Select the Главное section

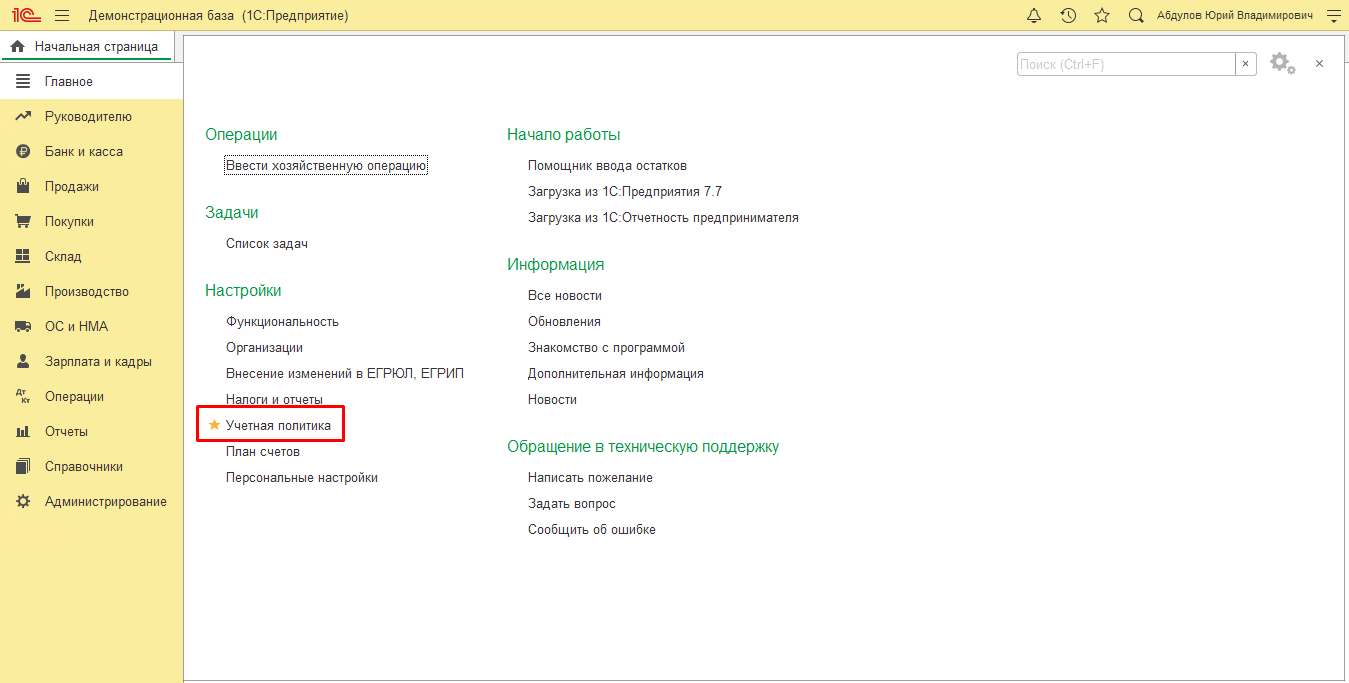[91, 81]
